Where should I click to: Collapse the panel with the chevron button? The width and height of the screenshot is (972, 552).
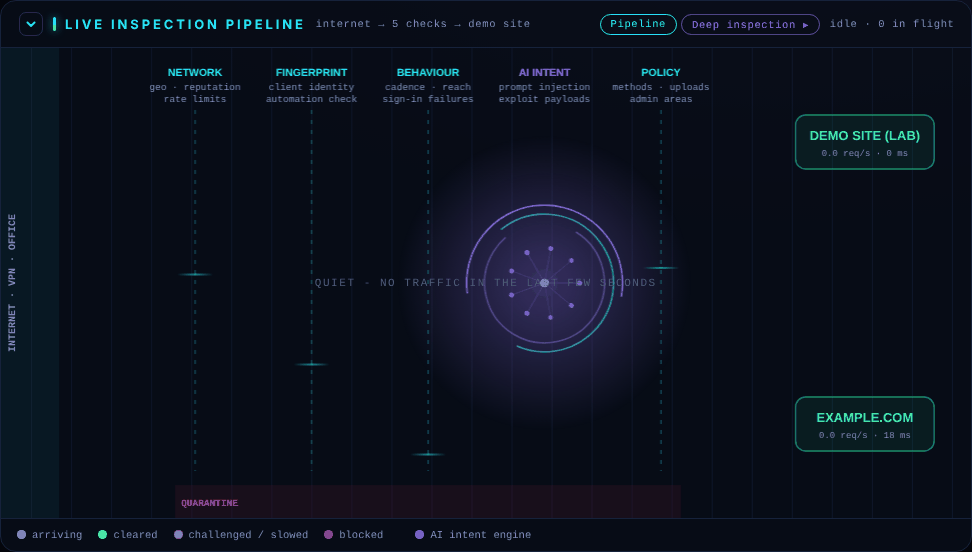(31, 24)
